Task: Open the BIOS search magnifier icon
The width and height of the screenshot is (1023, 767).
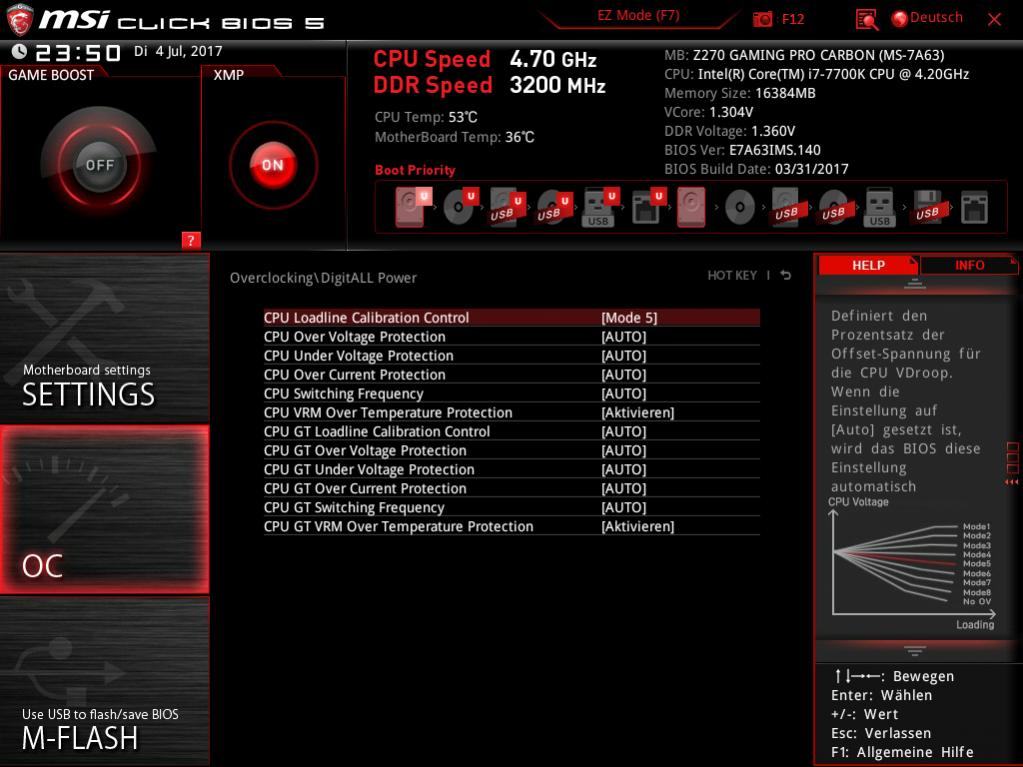Action: coord(866,20)
